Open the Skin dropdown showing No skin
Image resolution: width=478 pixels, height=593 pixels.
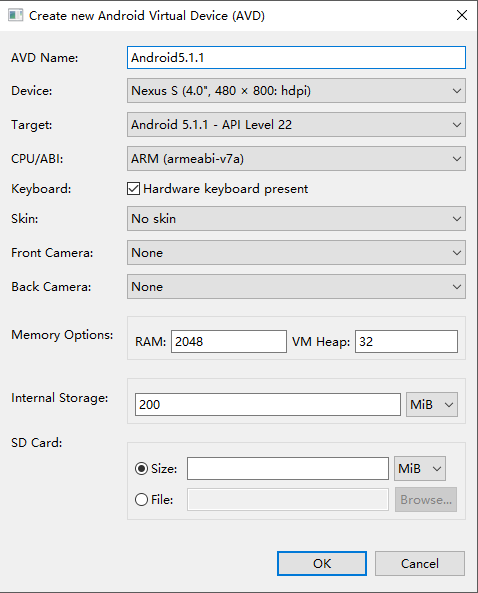[296, 219]
